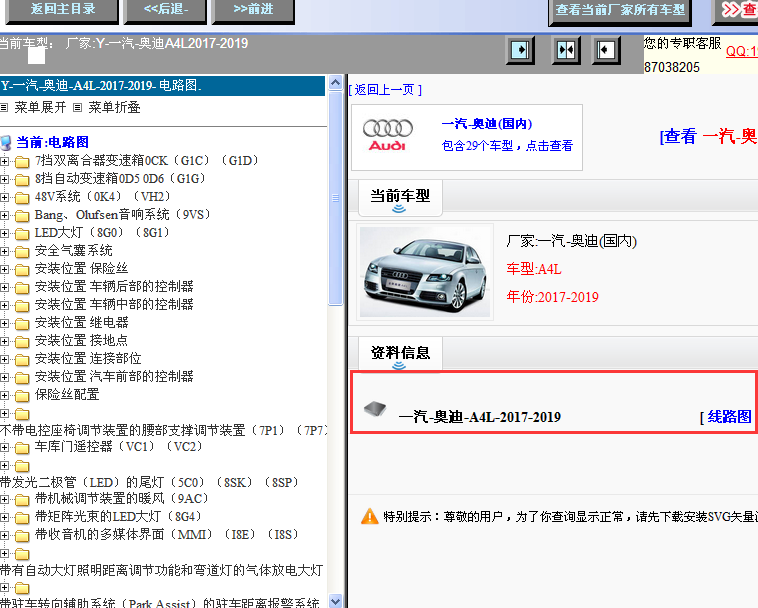Screen dimensions: 758x608
Task: Click folder icon of 安装位置 接地点
Action: click(22, 341)
